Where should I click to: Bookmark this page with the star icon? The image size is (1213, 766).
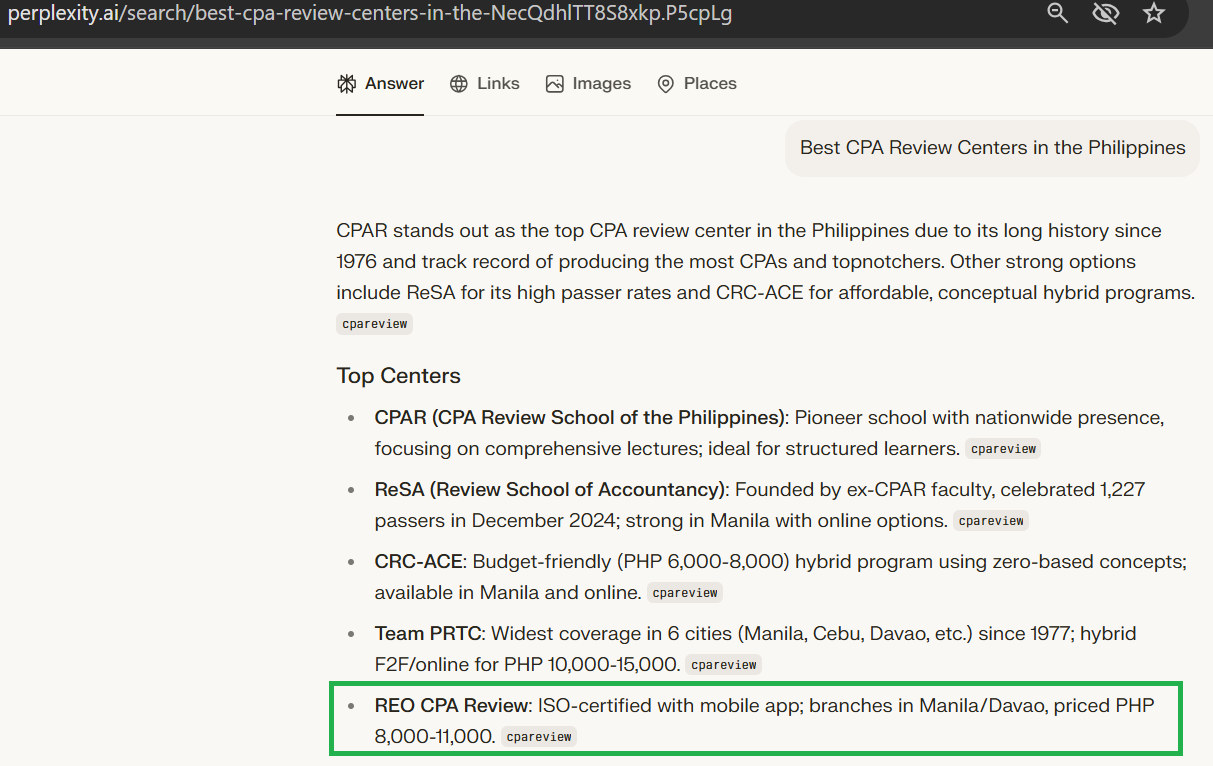(1154, 13)
